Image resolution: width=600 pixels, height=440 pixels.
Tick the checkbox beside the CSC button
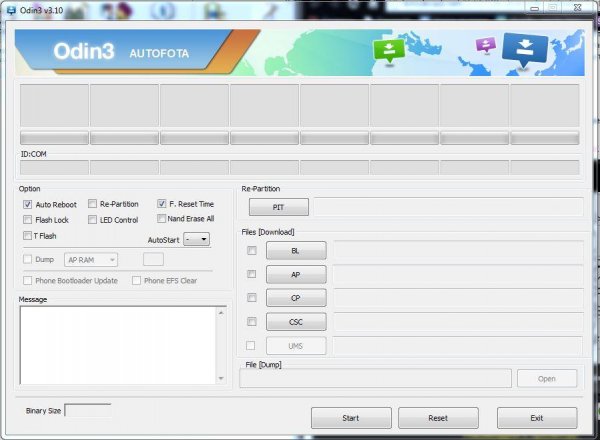[x=251, y=321]
